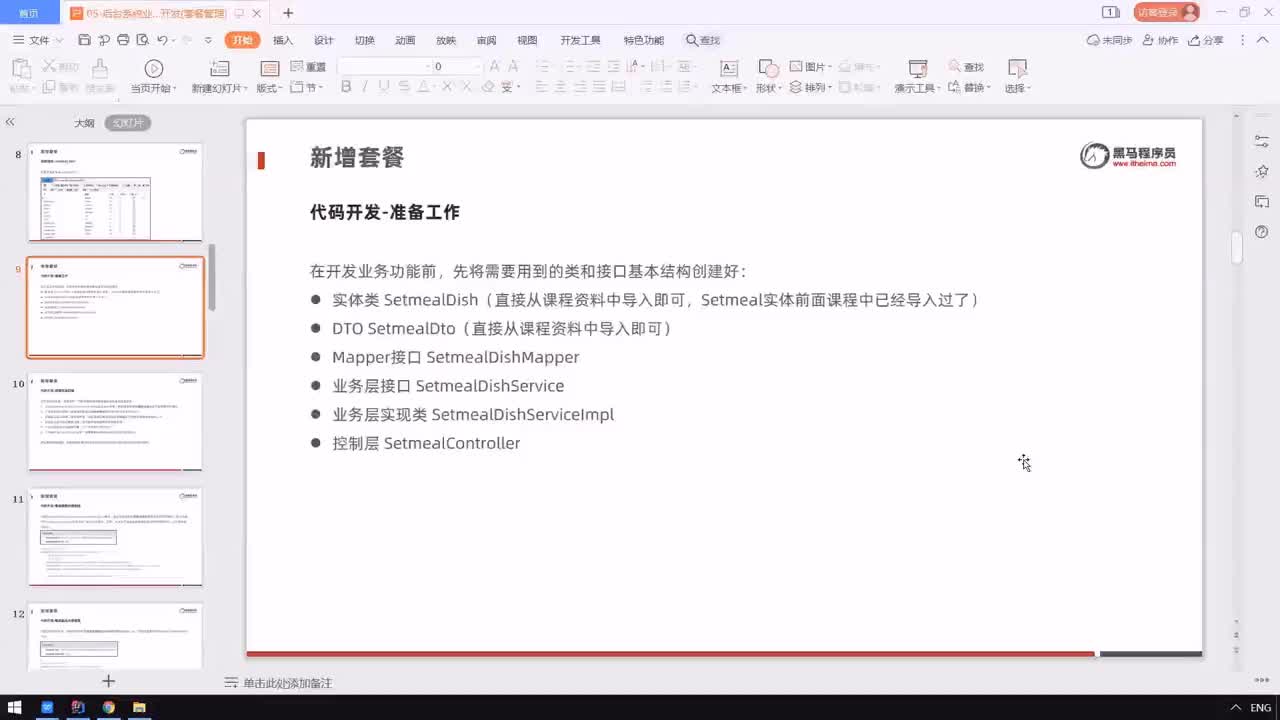Click the clear formatting eraser icon

(x=488, y=87)
